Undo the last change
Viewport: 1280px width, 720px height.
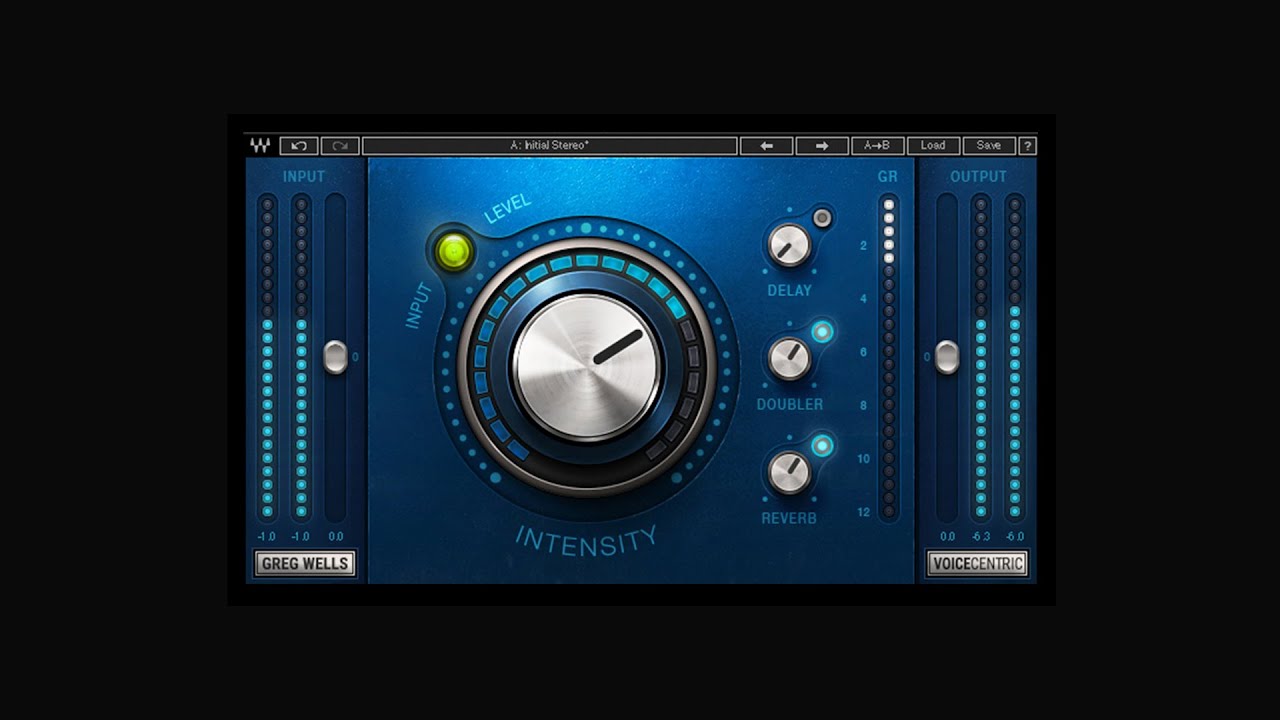pos(299,146)
